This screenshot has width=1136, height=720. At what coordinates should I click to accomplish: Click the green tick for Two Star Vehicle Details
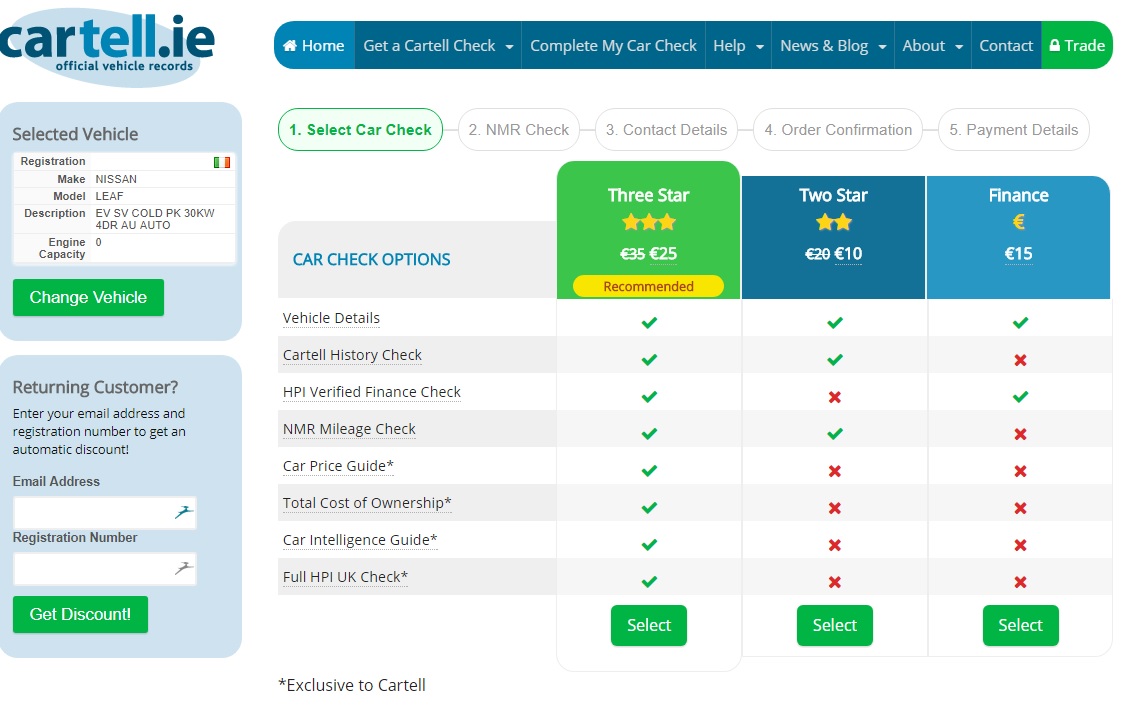point(835,322)
